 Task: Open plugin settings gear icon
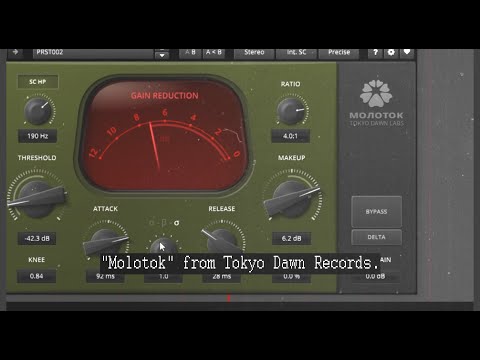(x=391, y=53)
